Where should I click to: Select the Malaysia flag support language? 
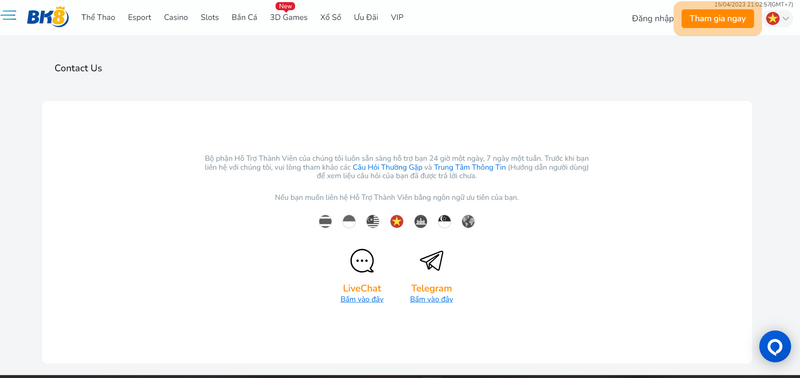click(373, 221)
